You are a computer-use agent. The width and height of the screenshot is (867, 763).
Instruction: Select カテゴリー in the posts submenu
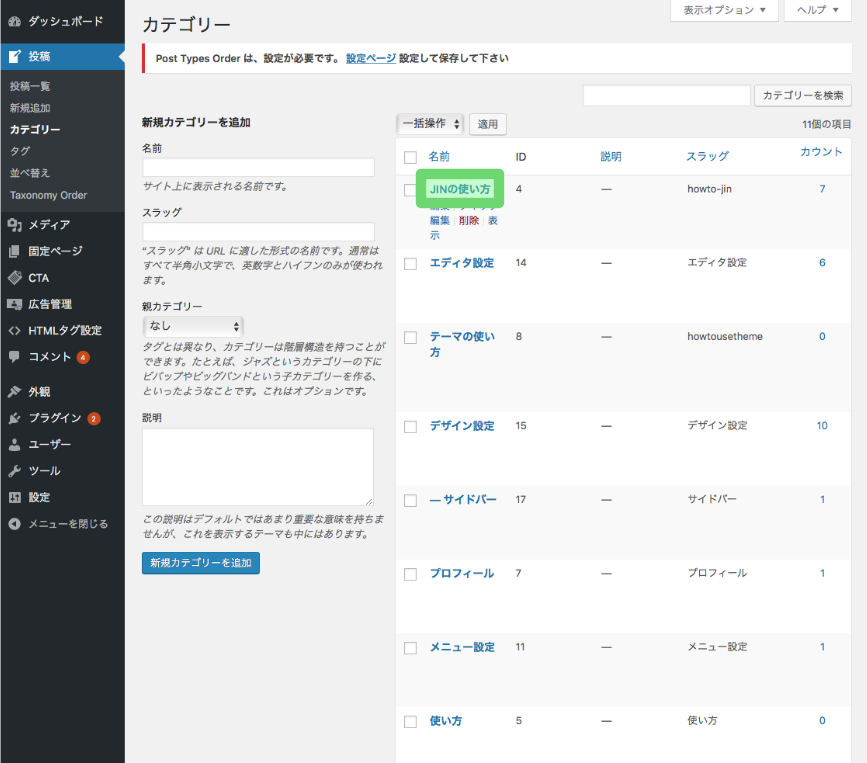click(x=35, y=129)
